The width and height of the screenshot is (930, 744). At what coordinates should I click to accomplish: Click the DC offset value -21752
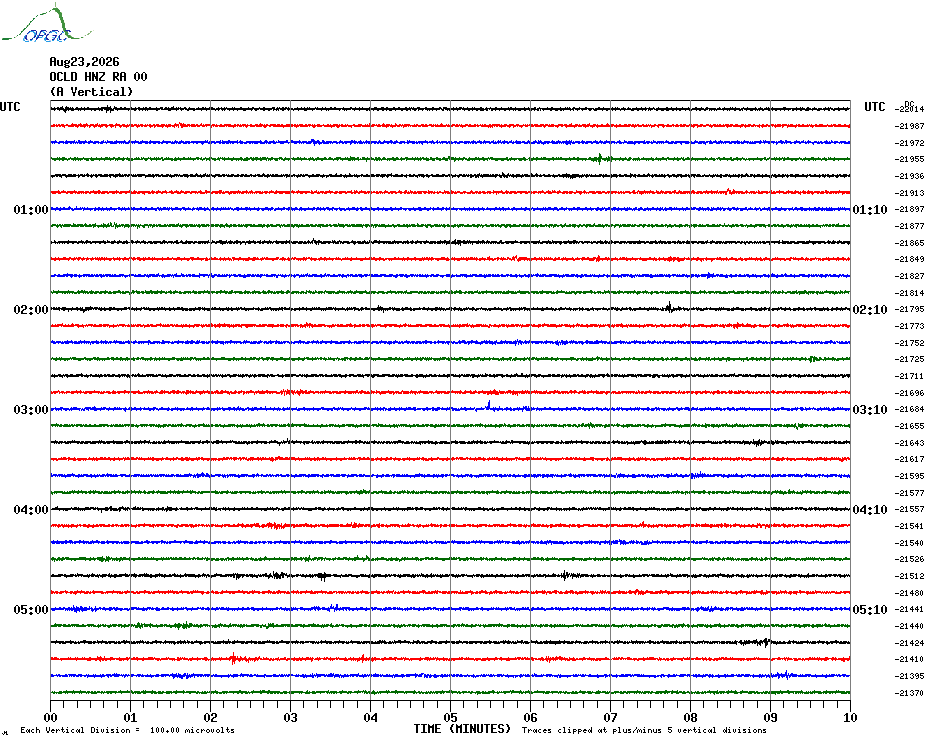(909, 343)
